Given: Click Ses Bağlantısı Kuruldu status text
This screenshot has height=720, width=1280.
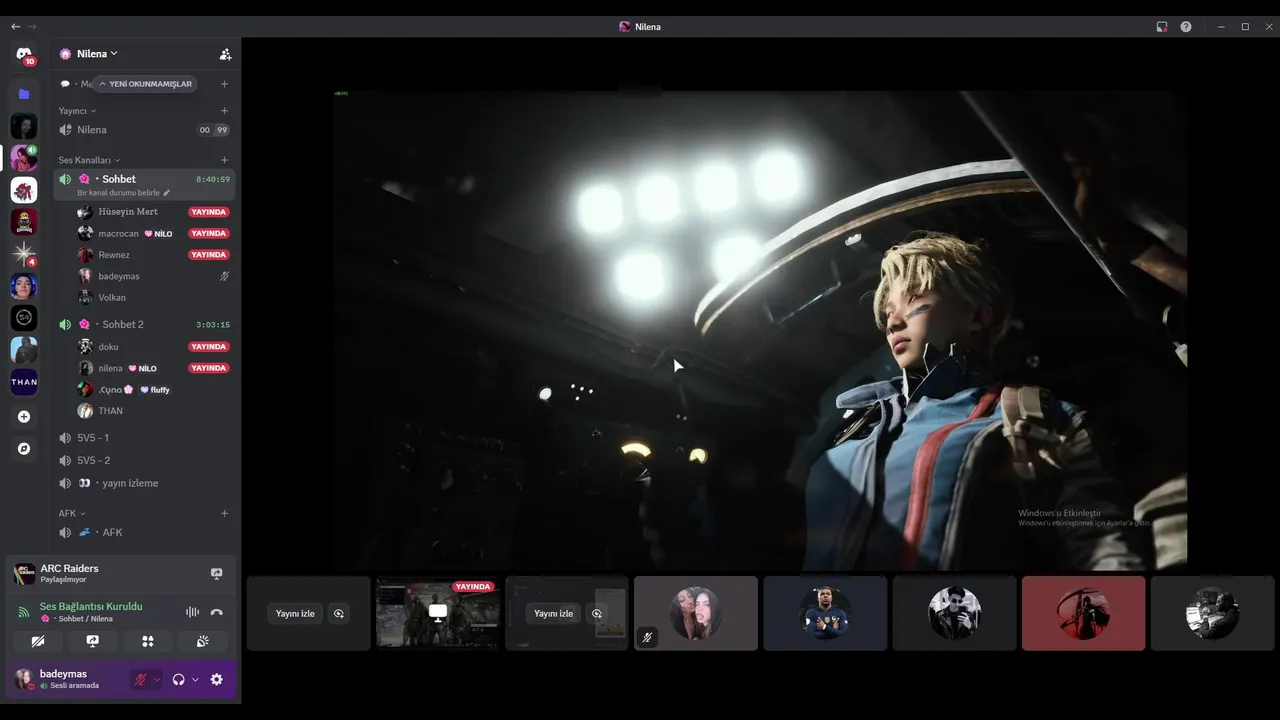Looking at the screenshot, I should pyautogui.click(x=91, y=607).
